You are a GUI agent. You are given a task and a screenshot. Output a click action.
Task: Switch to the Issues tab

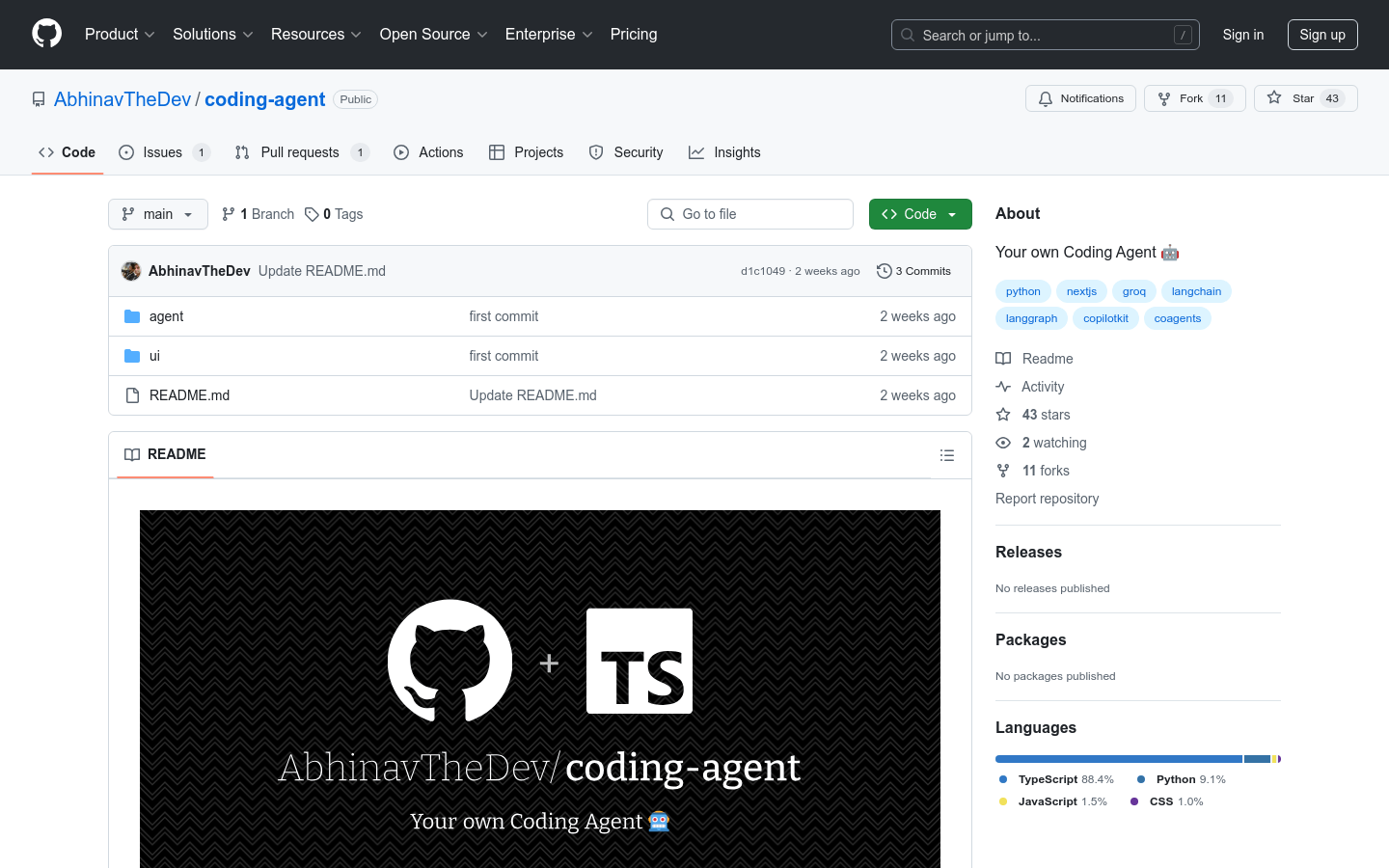pos(161,151)
